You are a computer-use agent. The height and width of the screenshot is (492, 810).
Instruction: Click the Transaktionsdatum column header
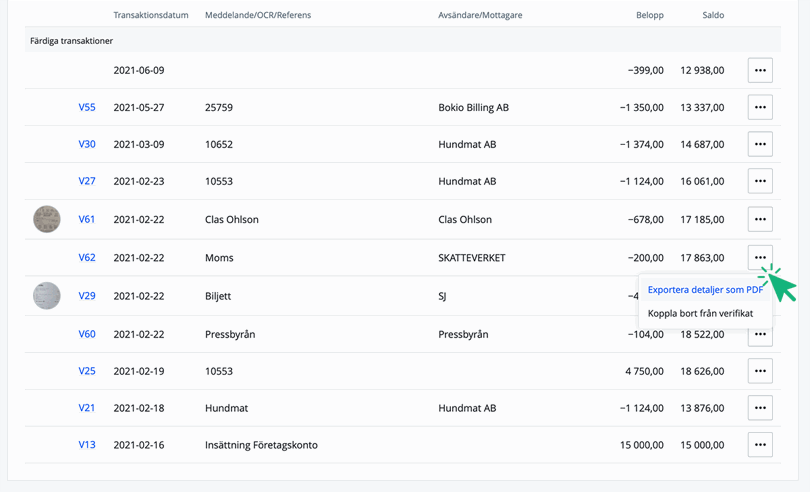pyautogui.click(x=150, y=15)
